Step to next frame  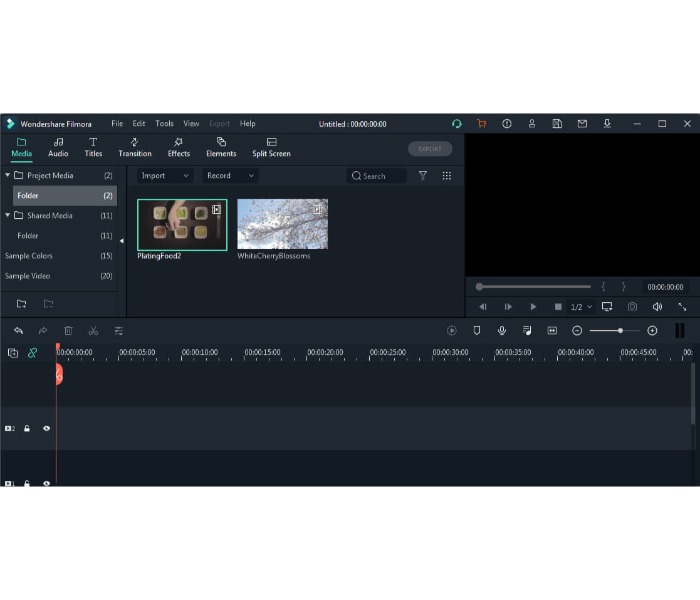508,307
